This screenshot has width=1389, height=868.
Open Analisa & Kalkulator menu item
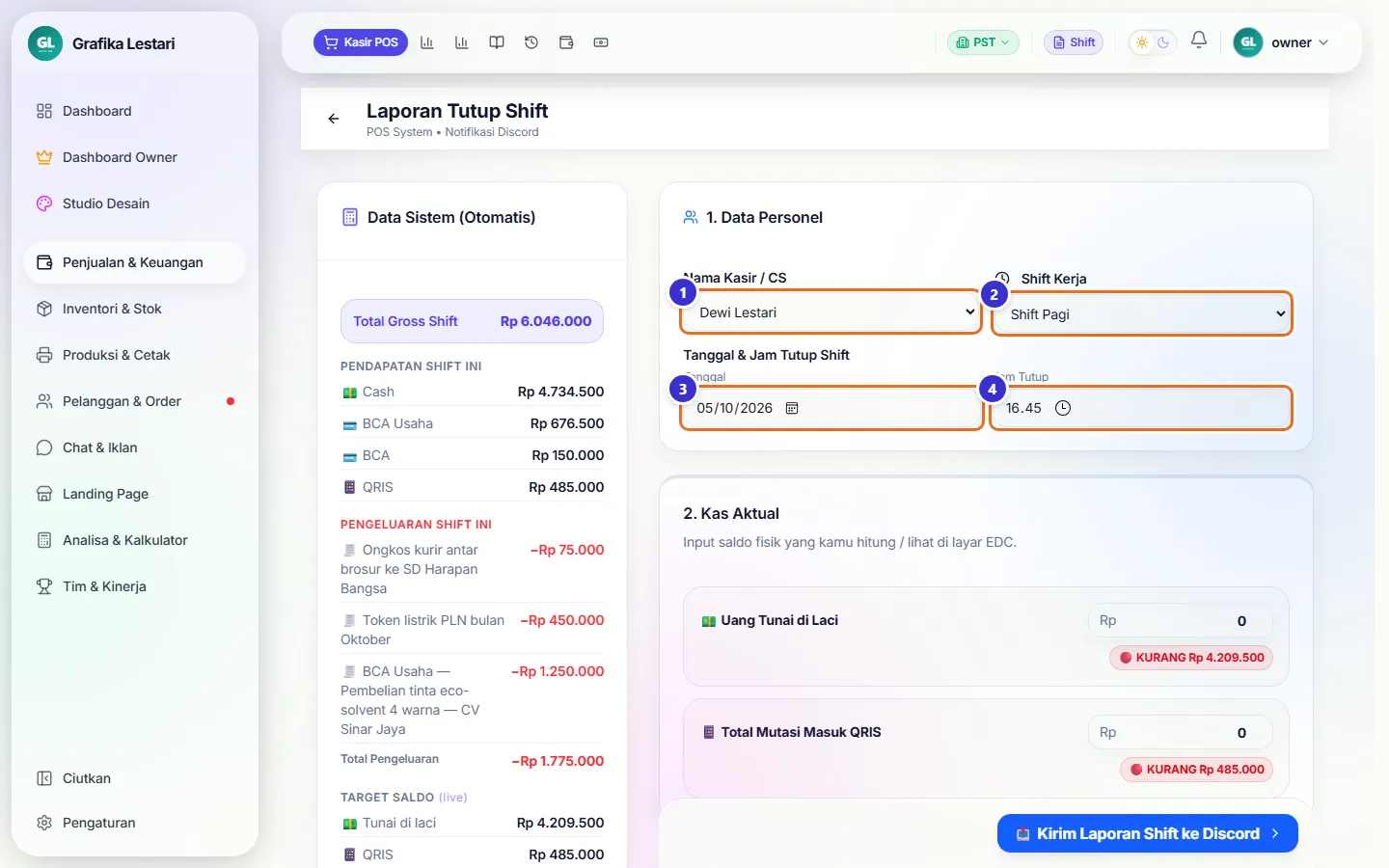pyautogui.click(x=135, y=540)
